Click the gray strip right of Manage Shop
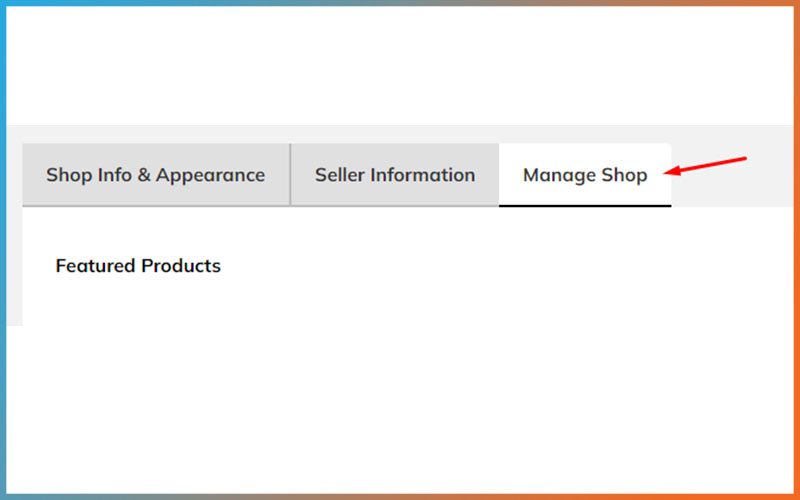Image resolution: width=800 pixels, height=500 pixels. tap(732, 189)
